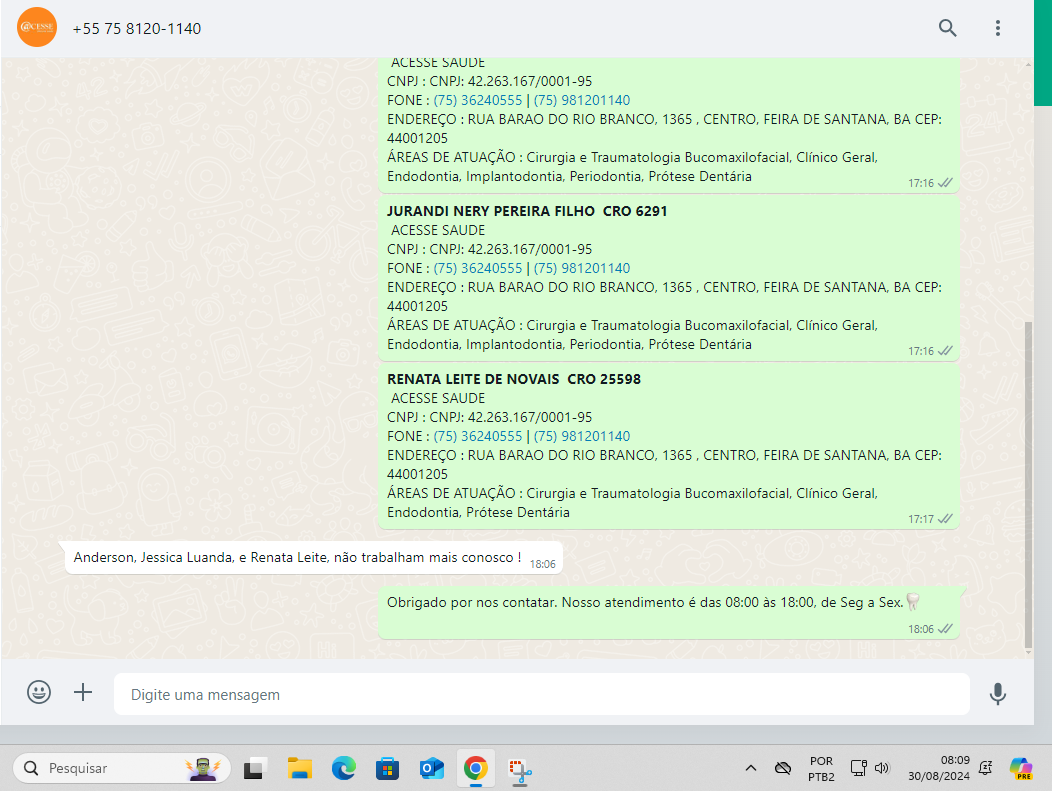Click (75) 36240555 in Renata Leite message

coord(478,436)
